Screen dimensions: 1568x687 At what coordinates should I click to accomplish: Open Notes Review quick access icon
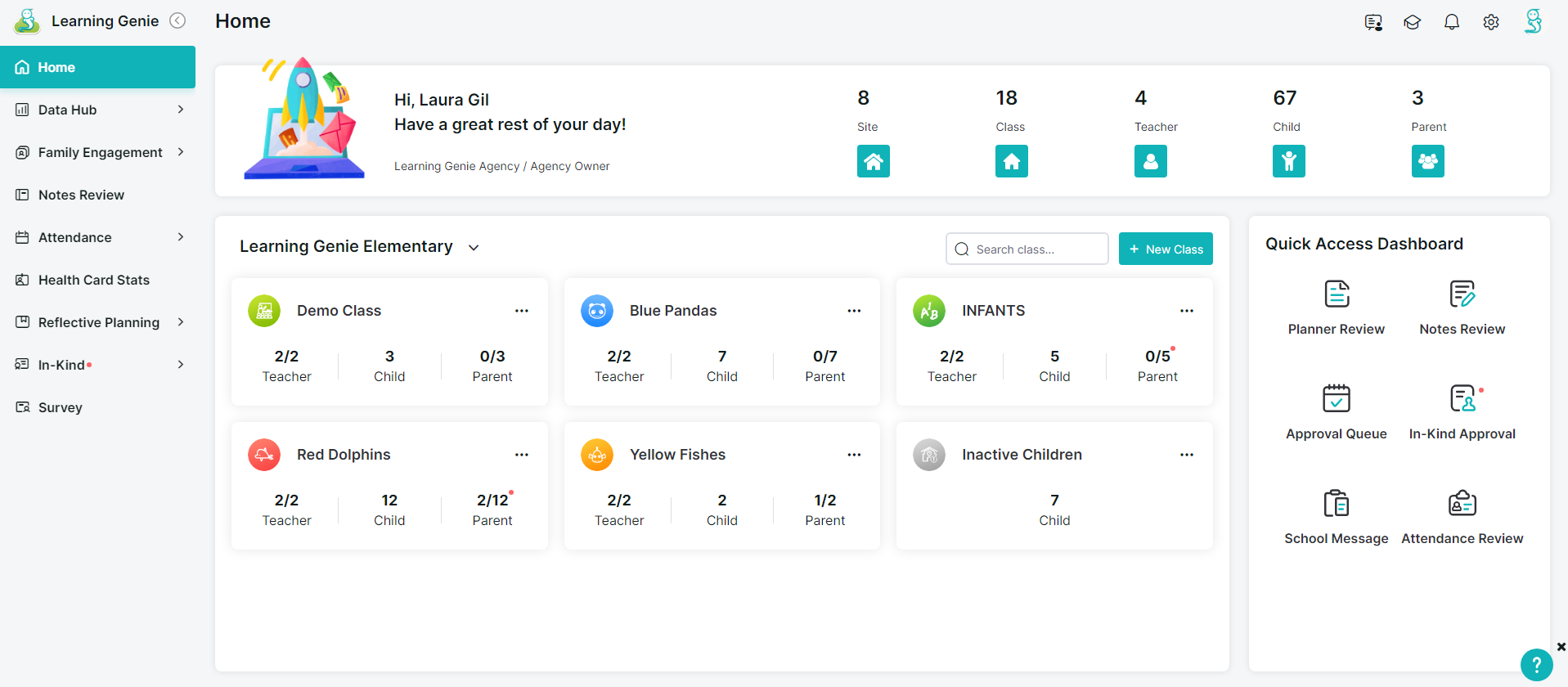click(1462, 294)
